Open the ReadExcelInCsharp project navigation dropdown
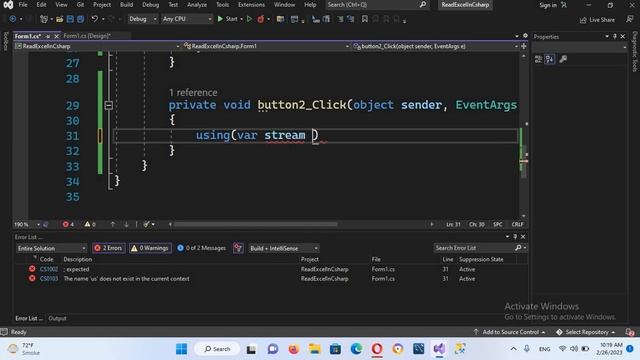 coord(97,47)
